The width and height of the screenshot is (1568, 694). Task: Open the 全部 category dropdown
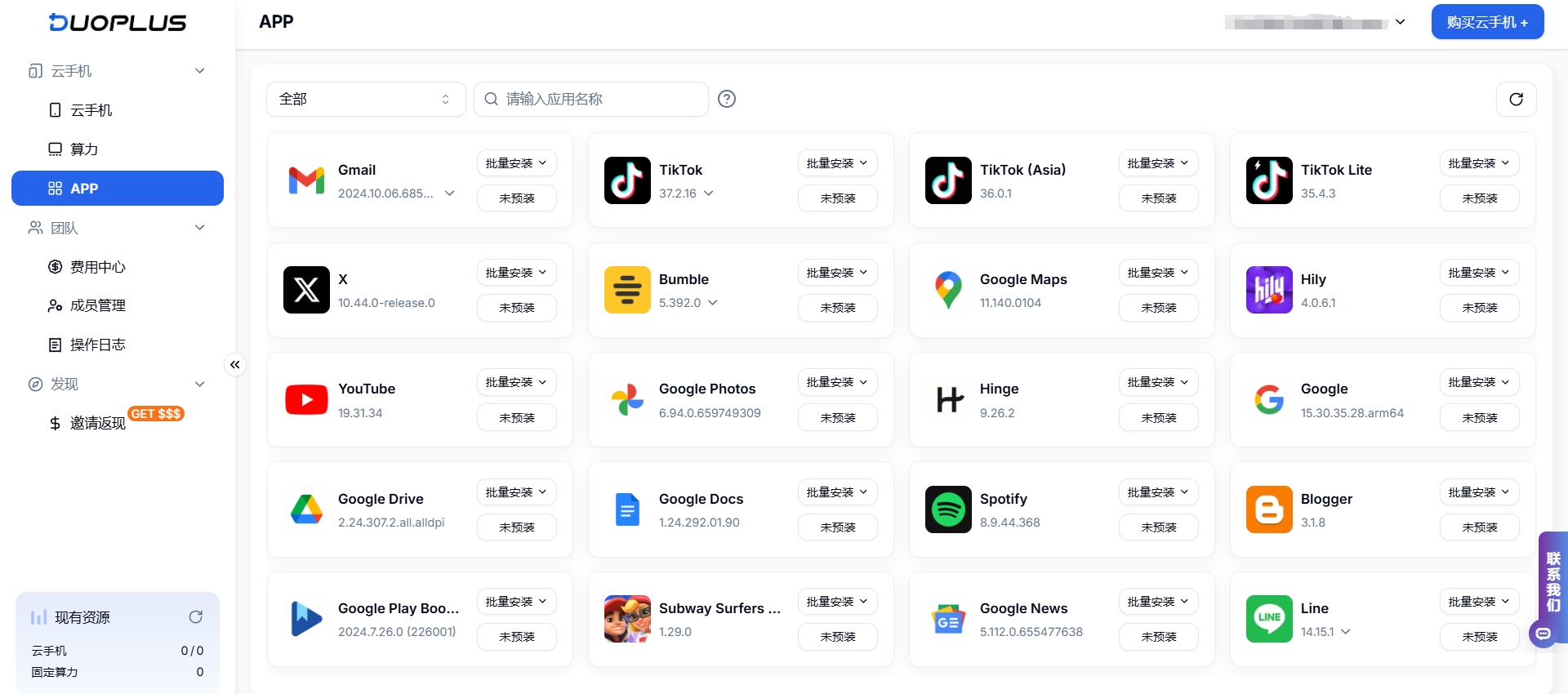pyautogui.click(x=366, y=99)
